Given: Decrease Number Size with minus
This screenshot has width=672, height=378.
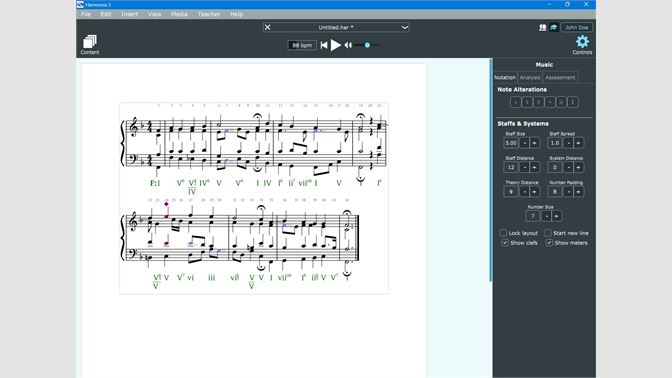Looking at the screenshot, I should click(x=546, y=216).
